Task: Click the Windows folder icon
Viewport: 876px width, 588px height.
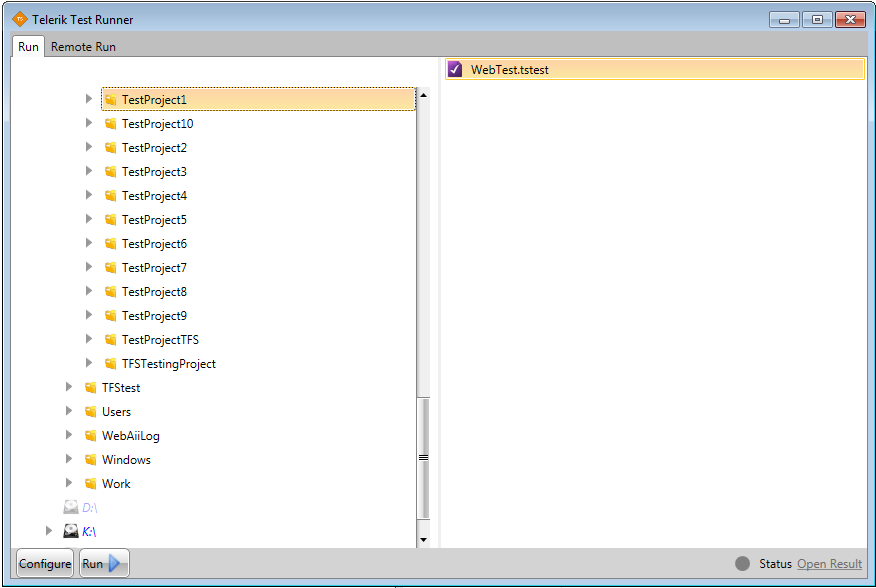Action: tap(91, 460)
